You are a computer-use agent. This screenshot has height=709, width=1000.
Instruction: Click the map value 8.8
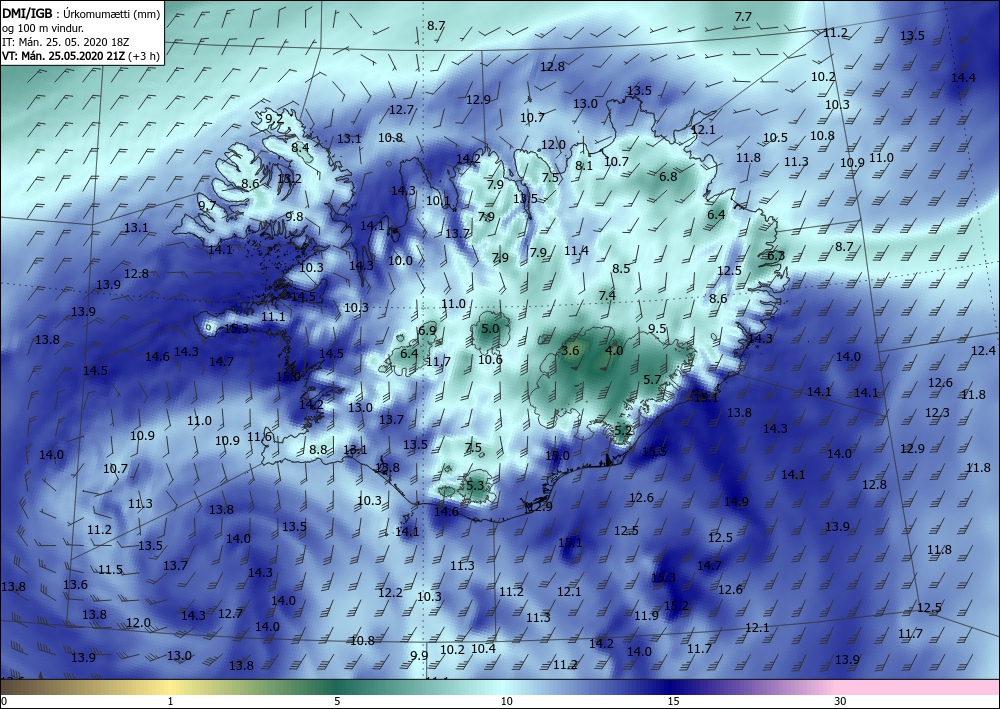(x=318, y=450)
